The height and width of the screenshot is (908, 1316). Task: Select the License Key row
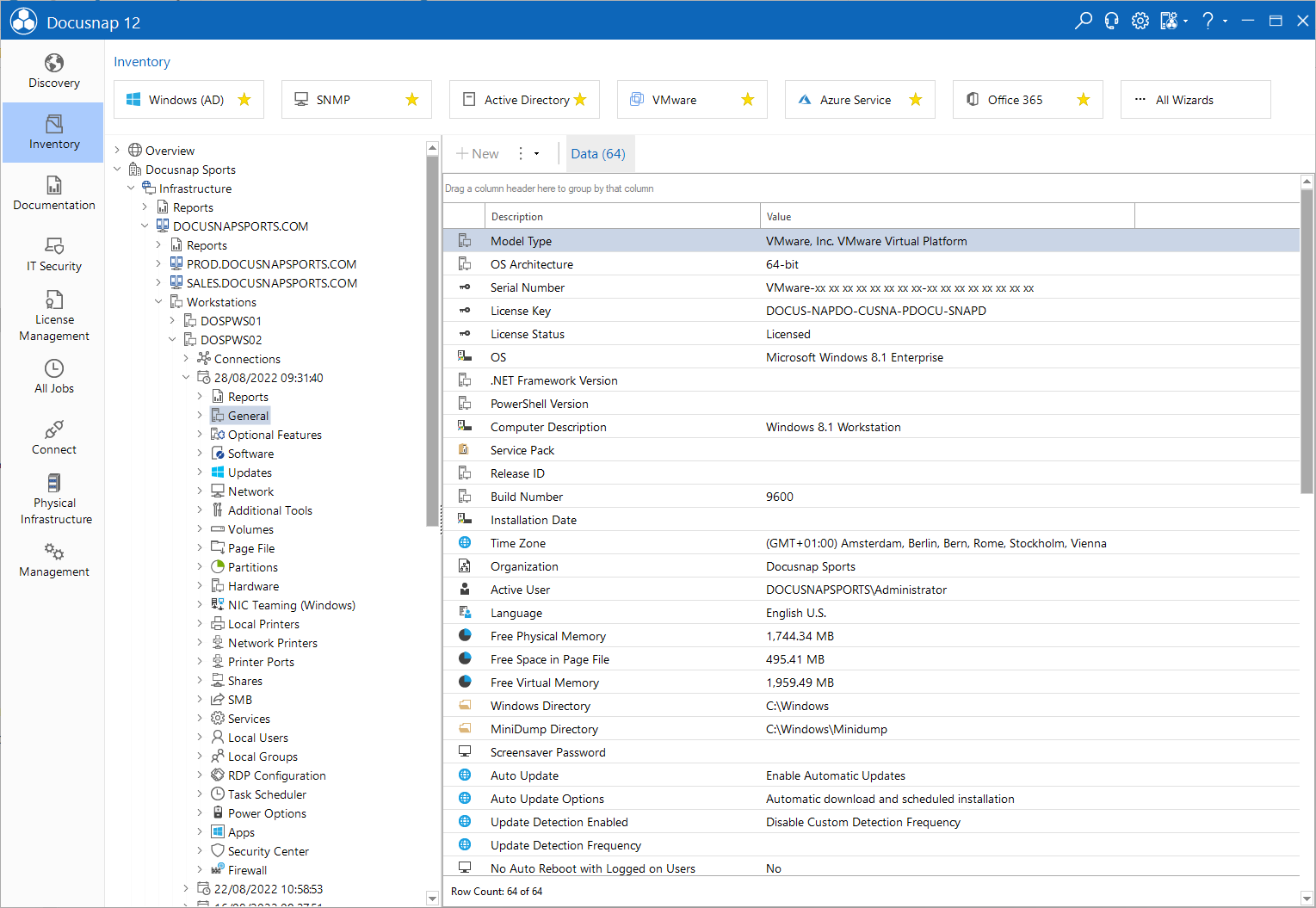click(871, 311)
